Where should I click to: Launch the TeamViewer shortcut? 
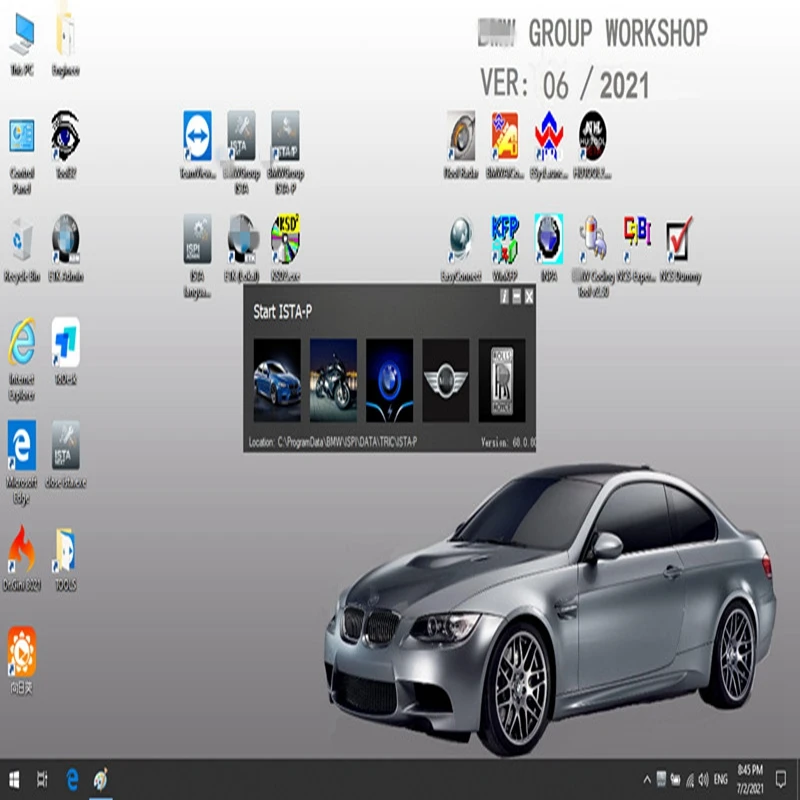[197, 145]
